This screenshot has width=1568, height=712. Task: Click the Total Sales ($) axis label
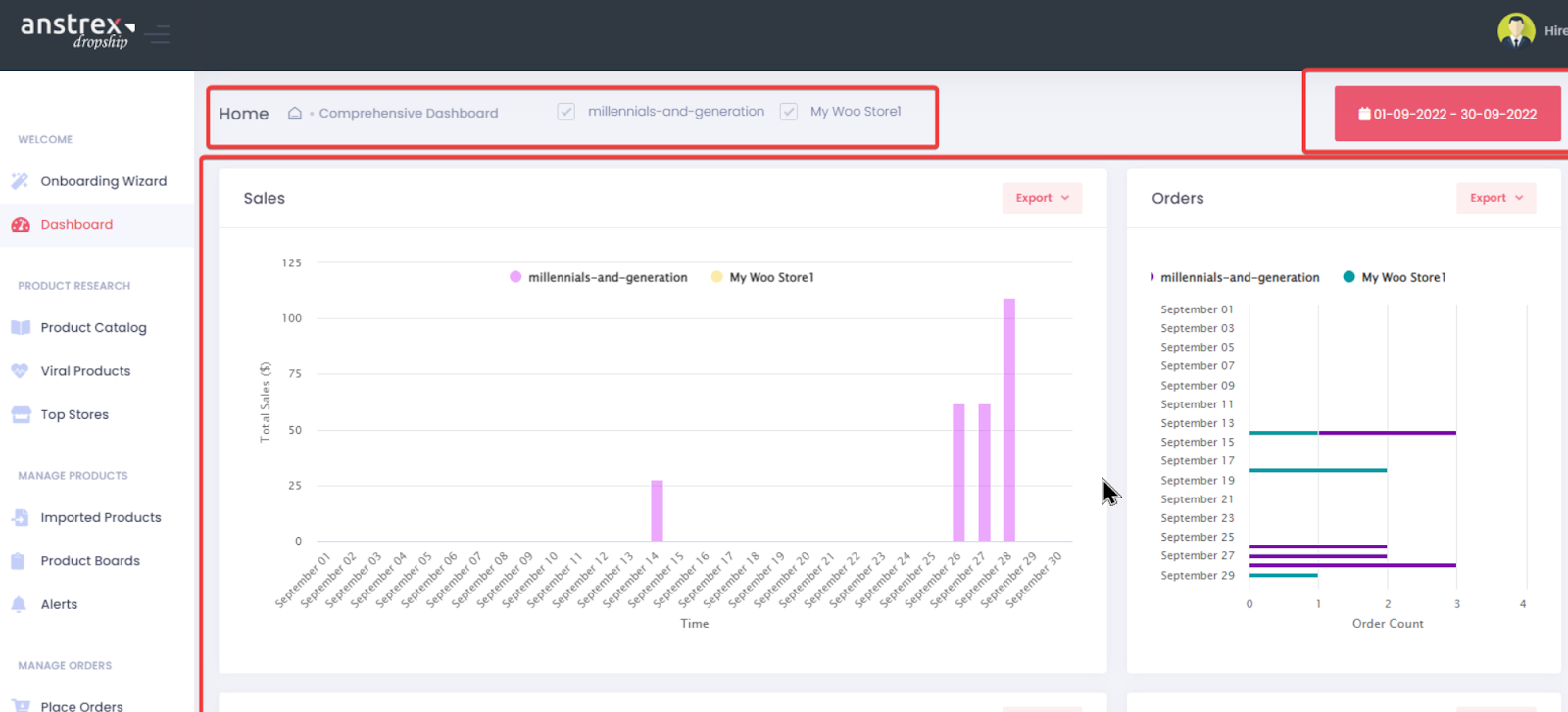point(265,403)
